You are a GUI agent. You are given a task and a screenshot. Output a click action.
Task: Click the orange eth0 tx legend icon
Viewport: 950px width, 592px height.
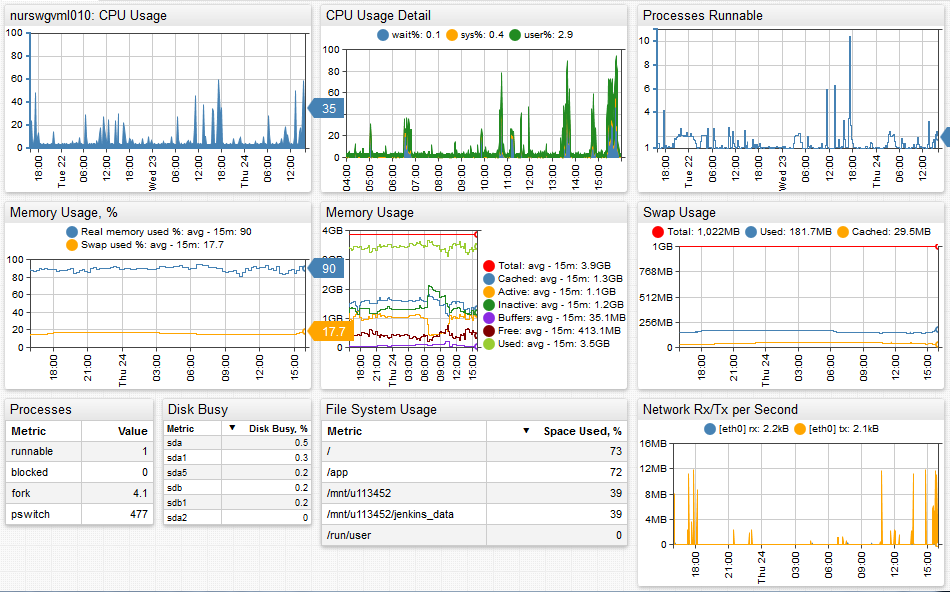tap(799, 429)
